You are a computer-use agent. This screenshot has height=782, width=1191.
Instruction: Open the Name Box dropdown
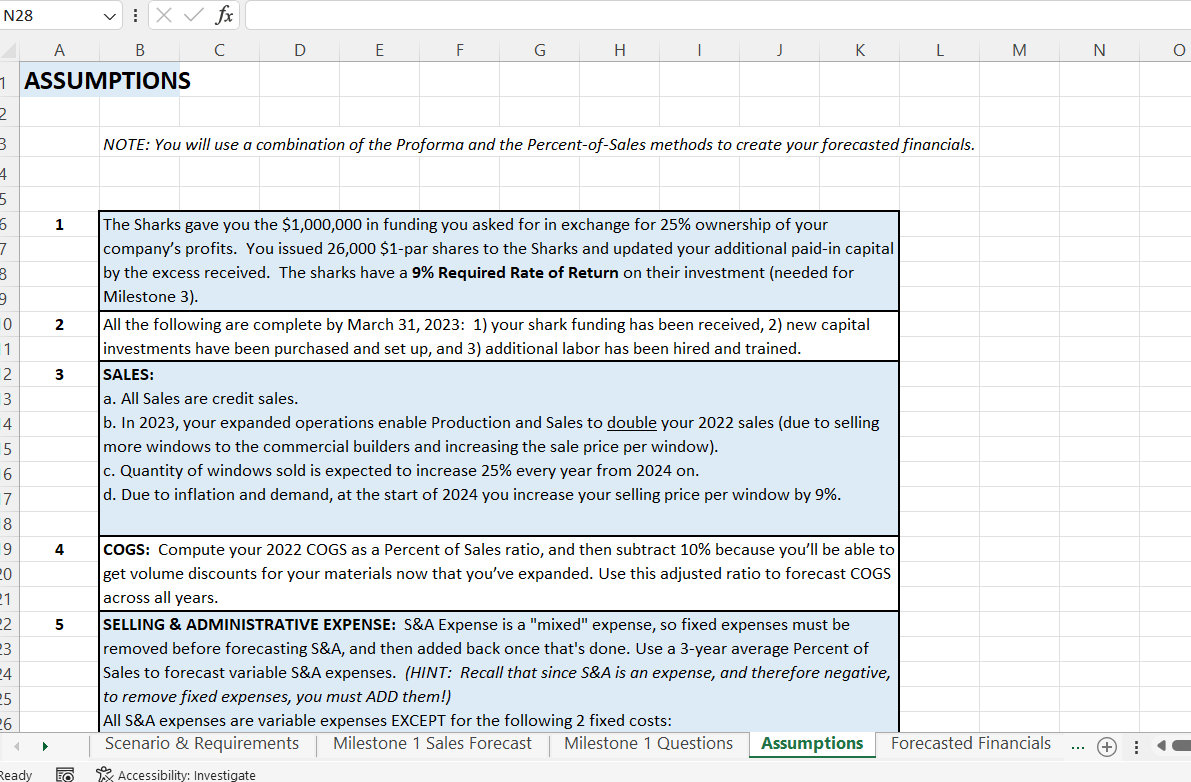(x=110, y=15)
